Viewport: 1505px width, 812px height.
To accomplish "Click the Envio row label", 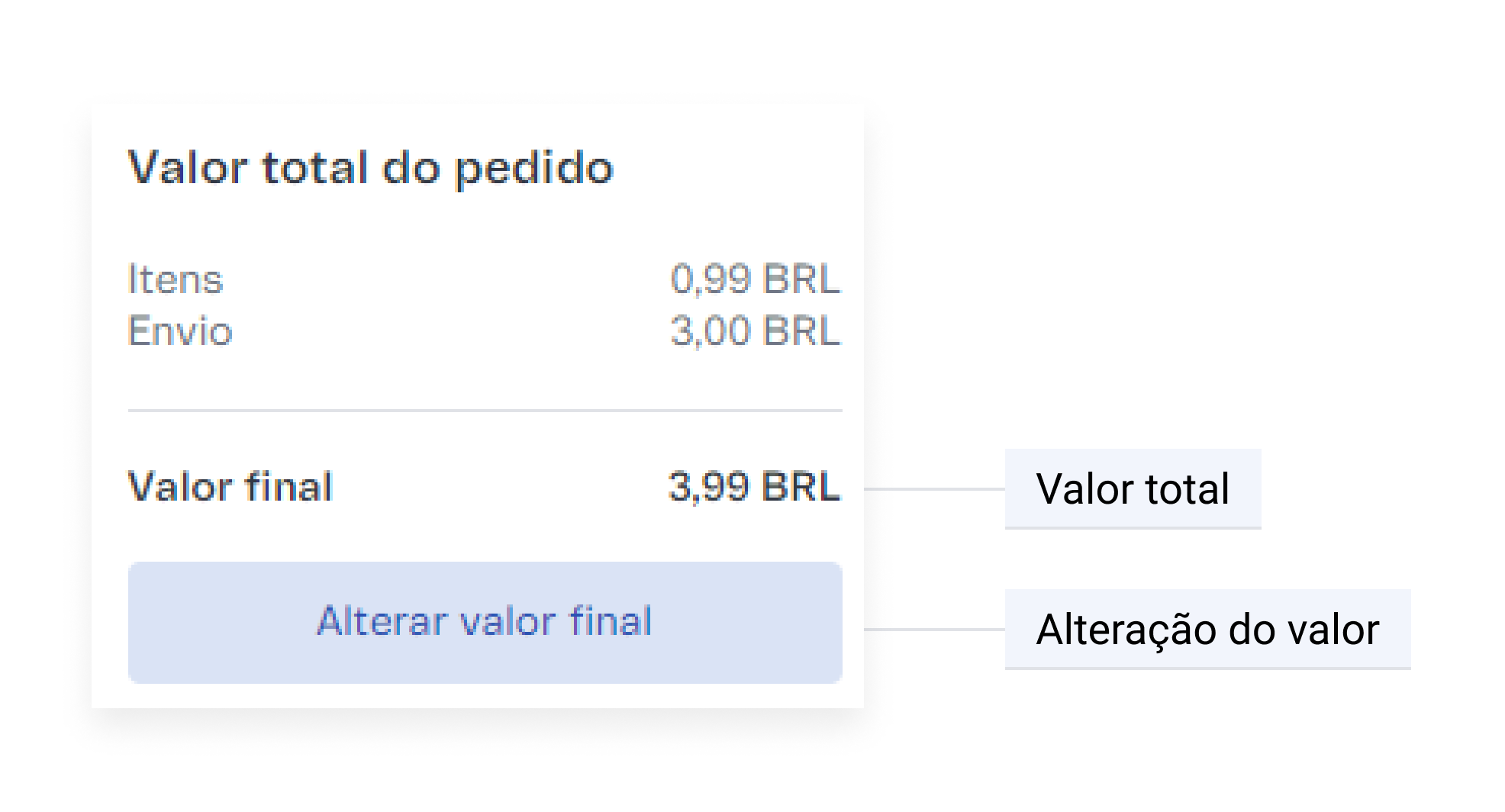I will coord(179,331).
